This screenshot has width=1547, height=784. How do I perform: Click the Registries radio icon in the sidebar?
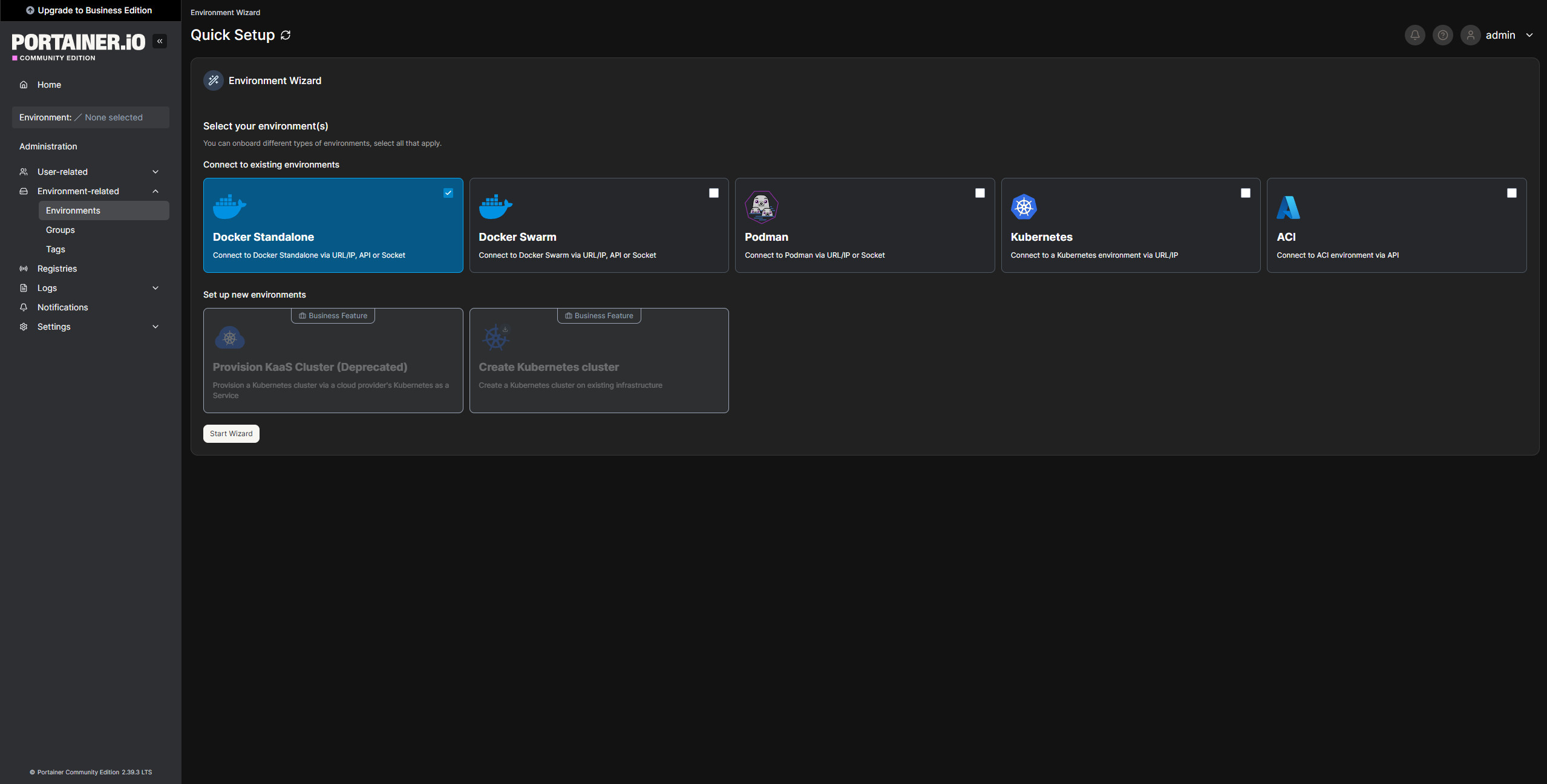pos(24,269)
